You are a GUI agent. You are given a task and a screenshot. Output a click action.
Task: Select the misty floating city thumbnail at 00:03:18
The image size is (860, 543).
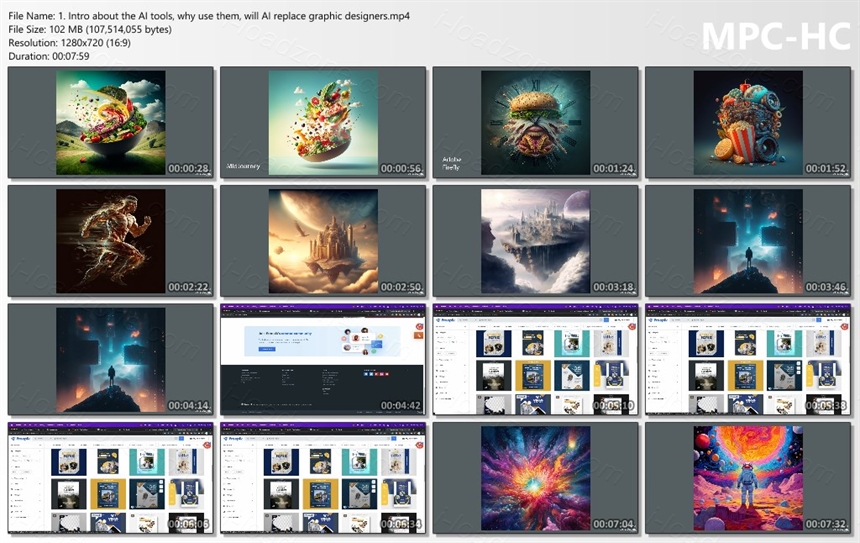coord(535,241)
